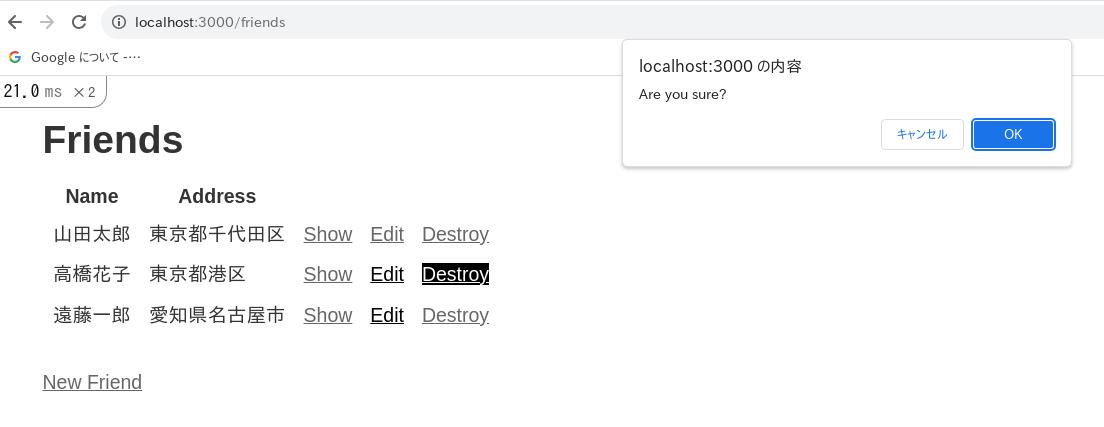Image resolution: width=1104 pixels, height=427 pixels.
Task: Open the New Friend link
Action: tap(92, 382)
